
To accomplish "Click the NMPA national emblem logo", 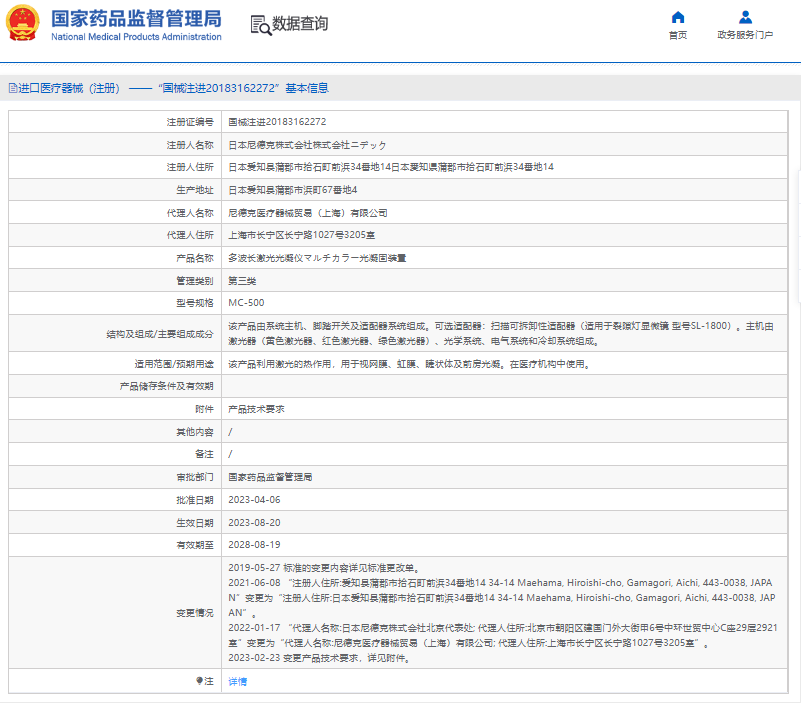I will tap(24, 24).
